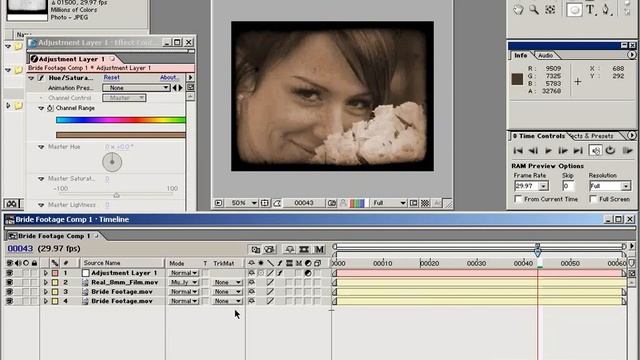Screen dimensions: 640x360
Task: Click the shy layers button in timeline
Action: (x=289, y=249)
